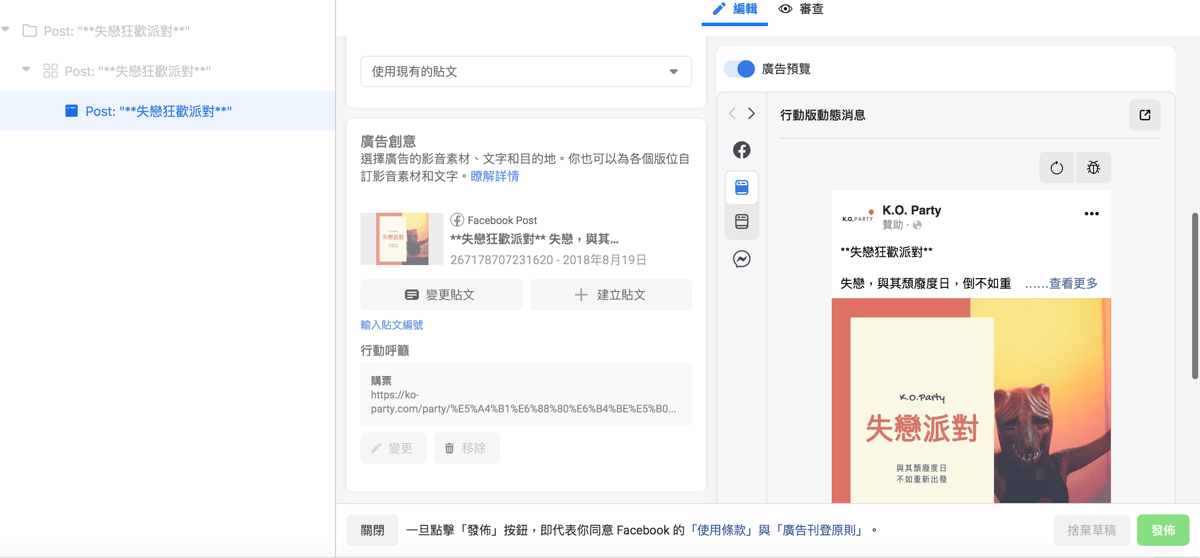Switch to the 審查 tab

click(802, 9)
